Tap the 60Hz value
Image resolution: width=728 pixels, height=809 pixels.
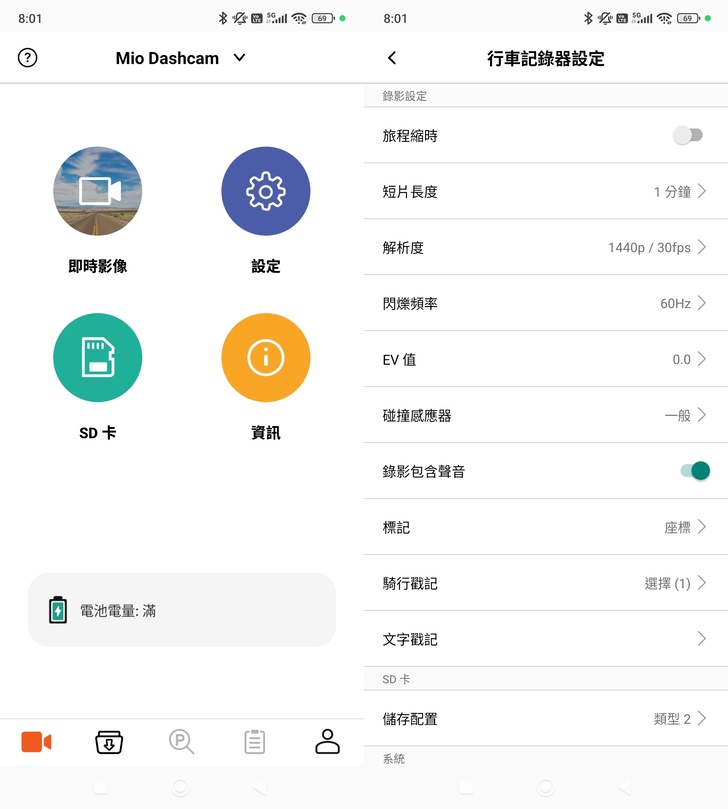pyautogui.click(x=675, y=303)
